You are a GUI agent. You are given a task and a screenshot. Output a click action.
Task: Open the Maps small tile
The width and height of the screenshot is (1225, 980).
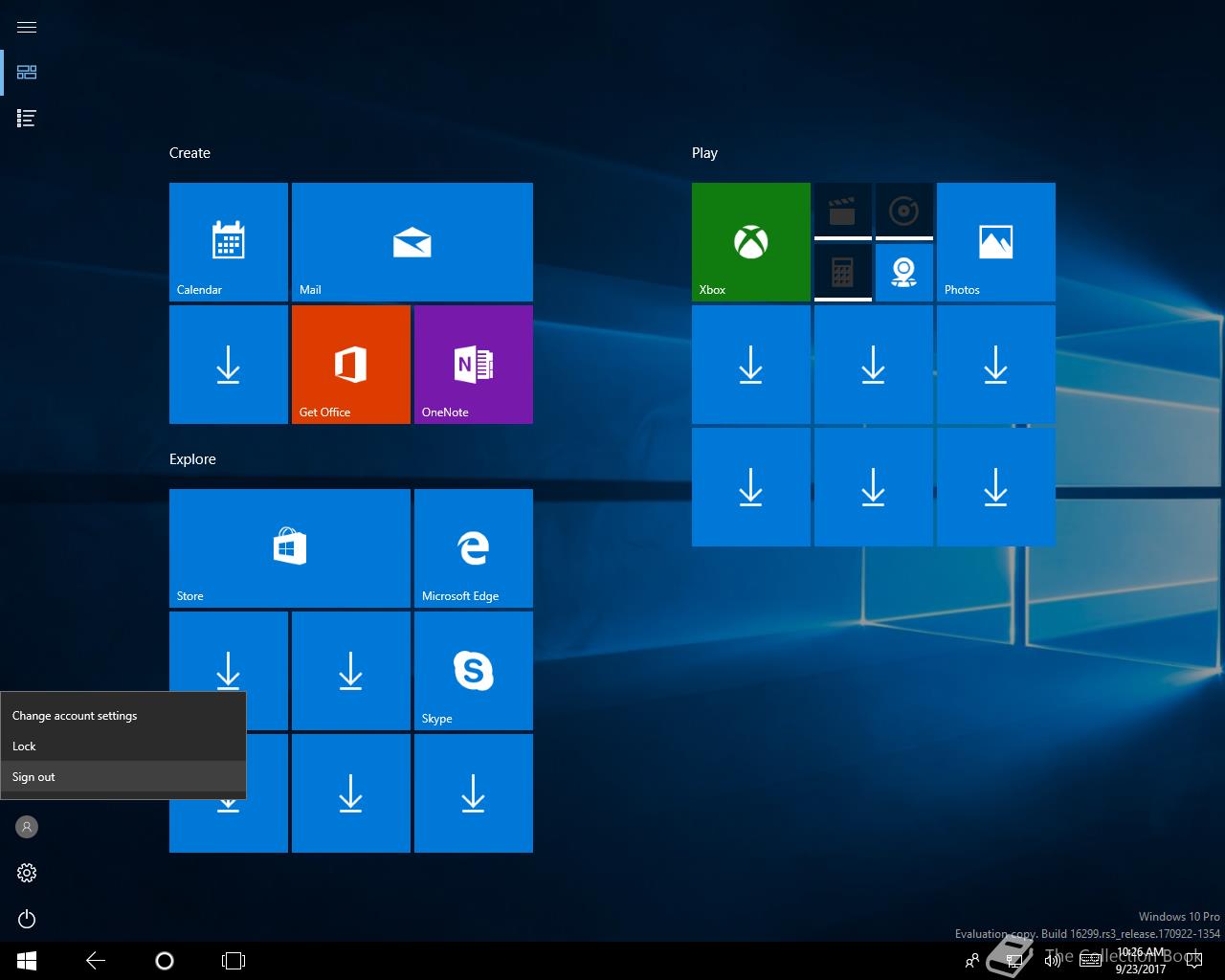[x=903, y=273]
